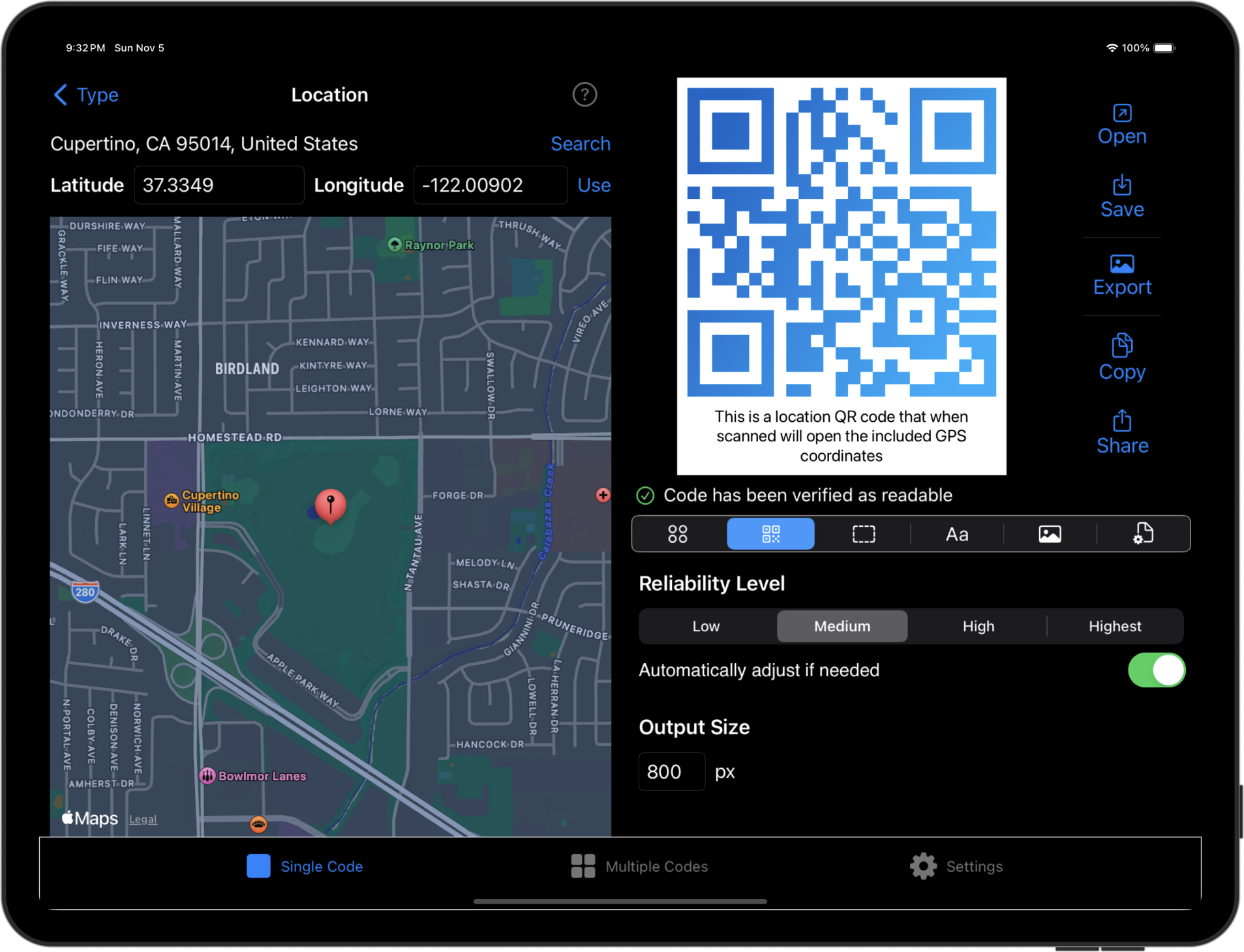Screen dimensions: 1244x952
Task: Switch to the four-circles style tab
Action: [678, 534]
